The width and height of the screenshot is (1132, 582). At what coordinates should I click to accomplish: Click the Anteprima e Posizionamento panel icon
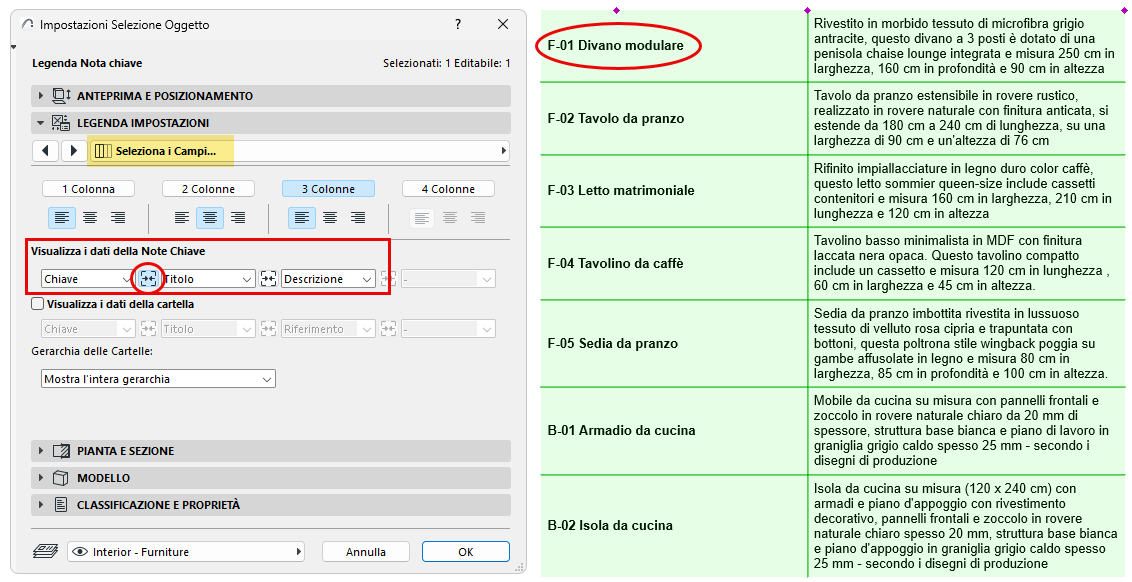61,95
